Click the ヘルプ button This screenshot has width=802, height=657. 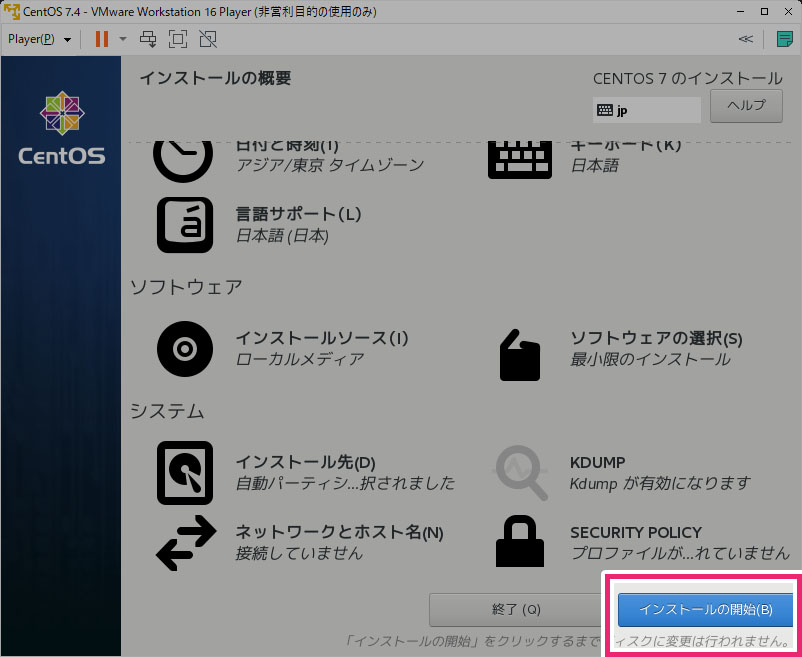(746, 106)
